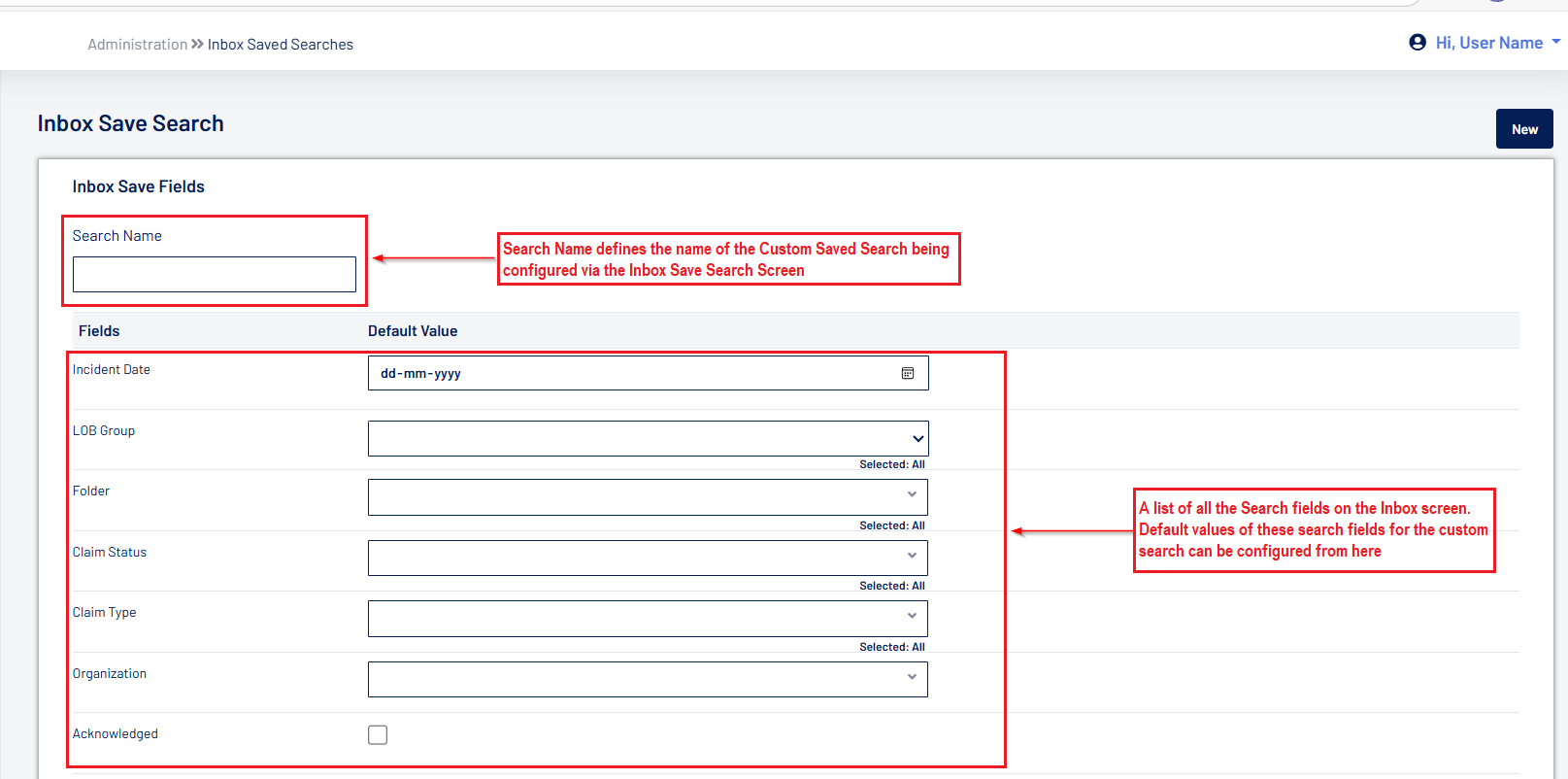Screen dimensions: 1568x779
Task: Open the Hi, User Name account menu
Action: [1488, 43]
